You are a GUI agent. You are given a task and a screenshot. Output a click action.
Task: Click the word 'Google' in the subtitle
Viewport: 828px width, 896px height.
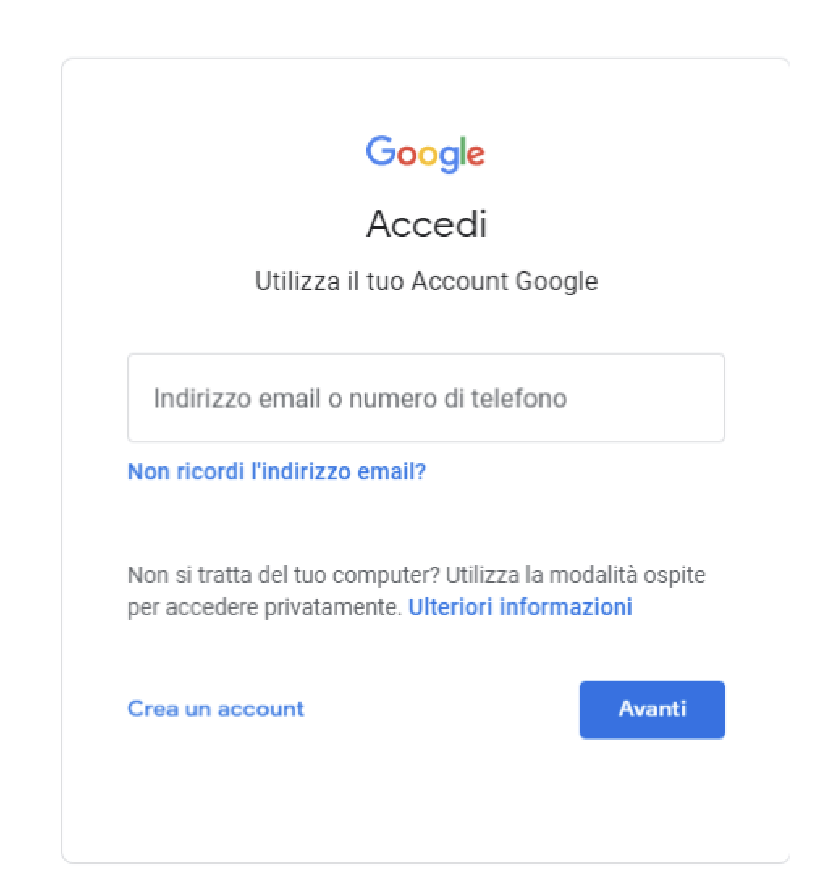[x=557, y=282]
